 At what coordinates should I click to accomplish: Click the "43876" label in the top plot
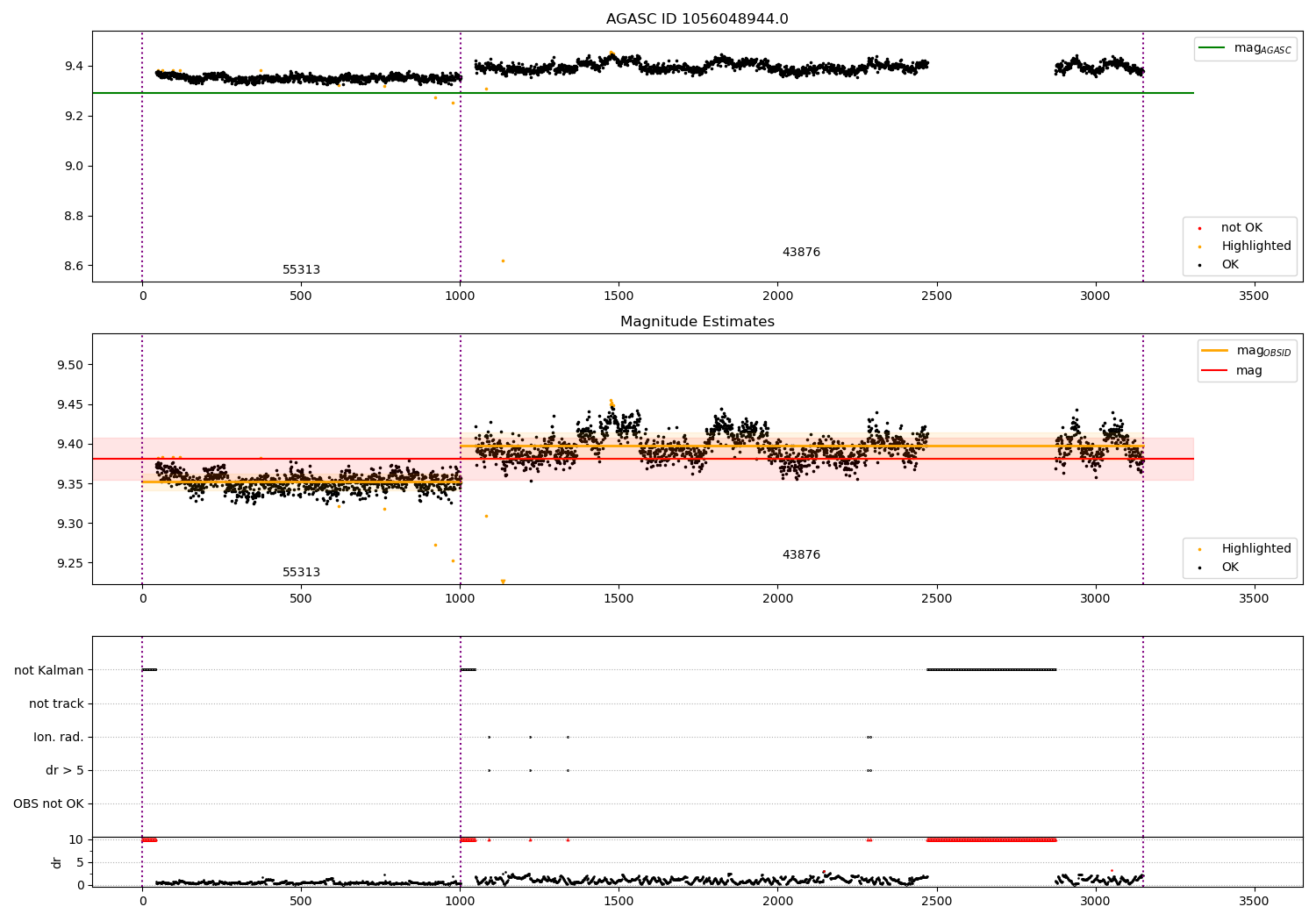801,253
